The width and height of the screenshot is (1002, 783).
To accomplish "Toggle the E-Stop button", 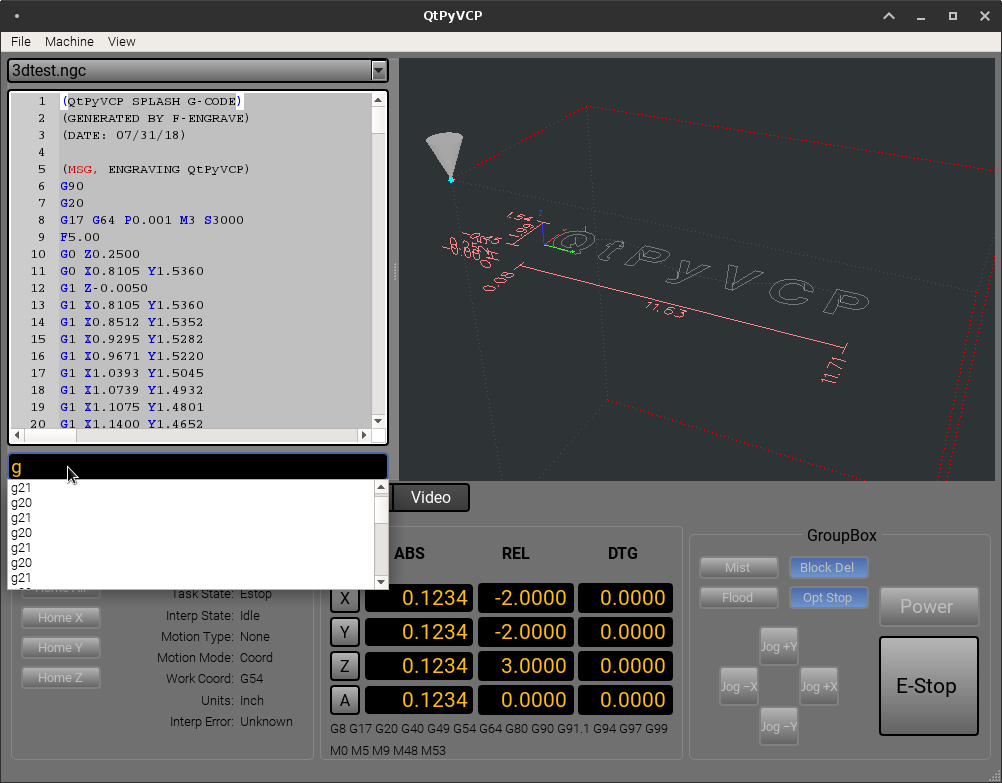I will point(929,686).
